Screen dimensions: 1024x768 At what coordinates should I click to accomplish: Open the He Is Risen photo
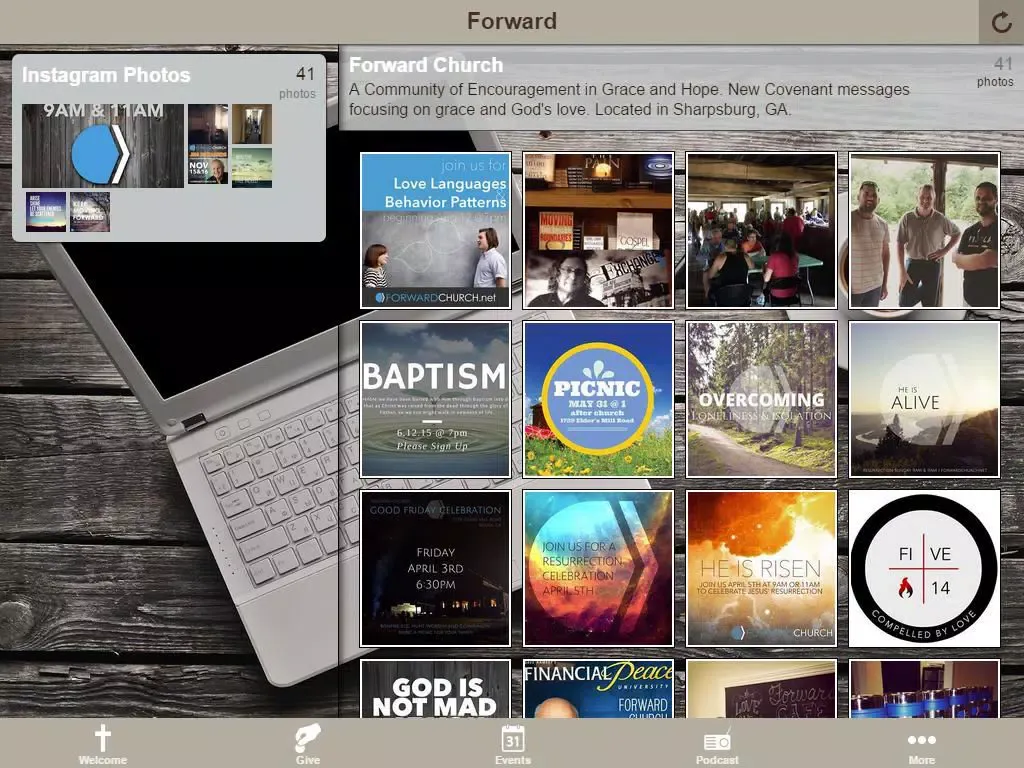click(x=761, y=569)
